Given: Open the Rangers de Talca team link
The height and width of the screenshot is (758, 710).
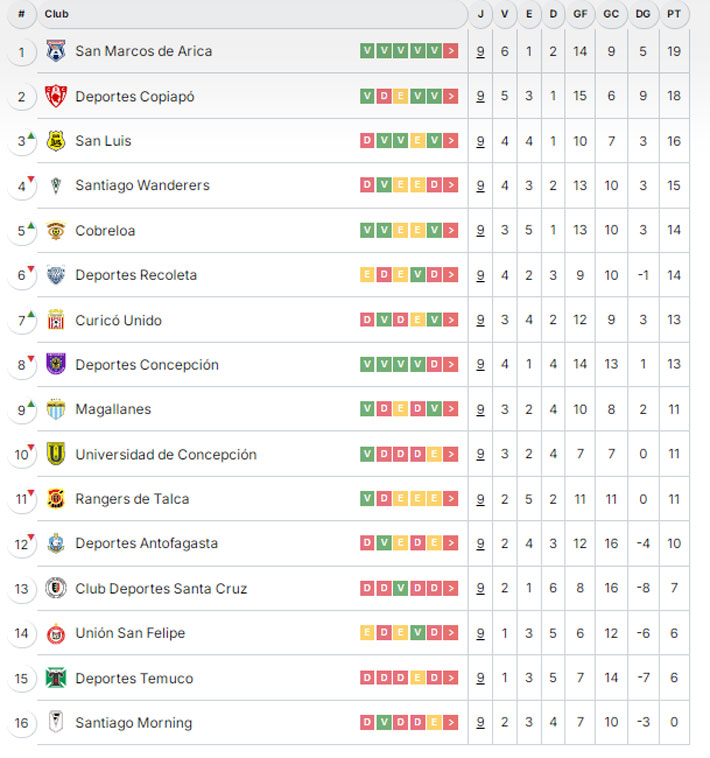Looking at the screenshot, I should pyautogui.click(x=132, y=499).
